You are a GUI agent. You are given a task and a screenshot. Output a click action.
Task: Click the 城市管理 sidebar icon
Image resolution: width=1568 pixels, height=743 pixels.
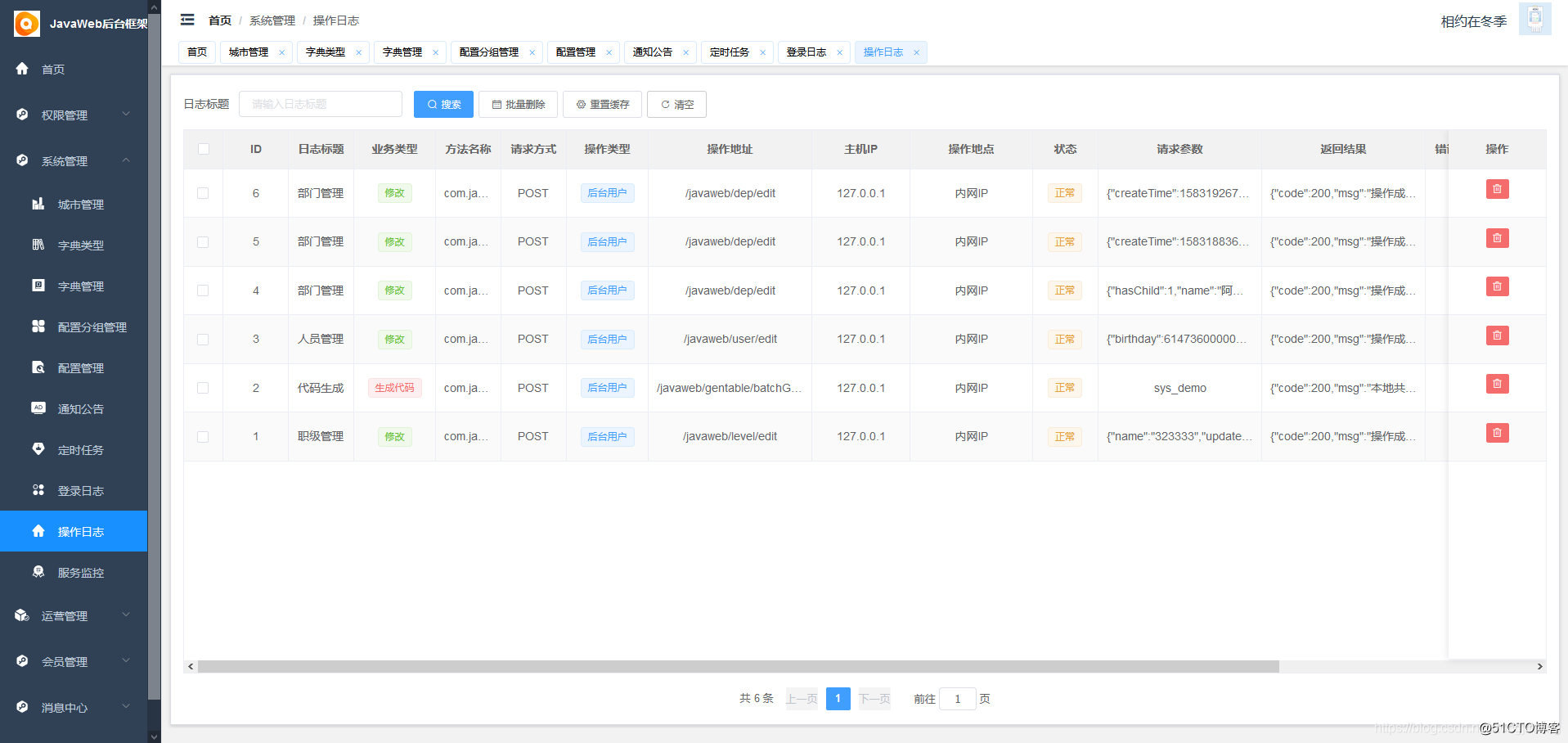click(38, 204)
